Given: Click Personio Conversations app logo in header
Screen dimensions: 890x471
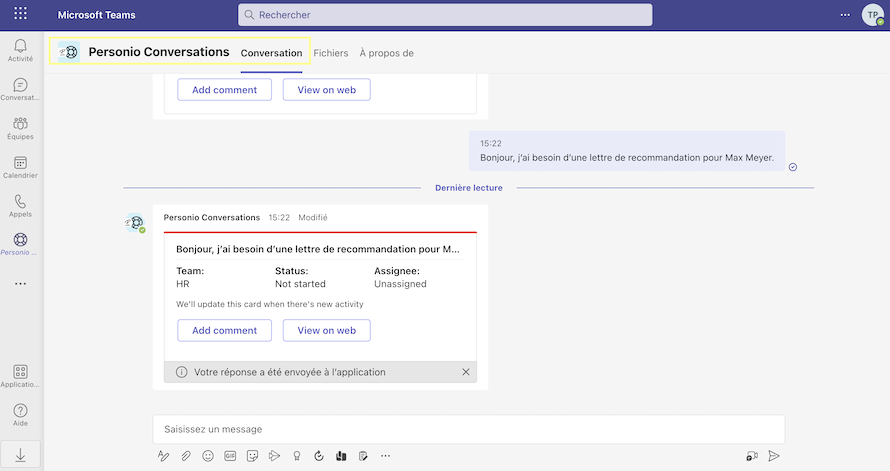Looking at the screenshot, I should click(x=69, y=52).
